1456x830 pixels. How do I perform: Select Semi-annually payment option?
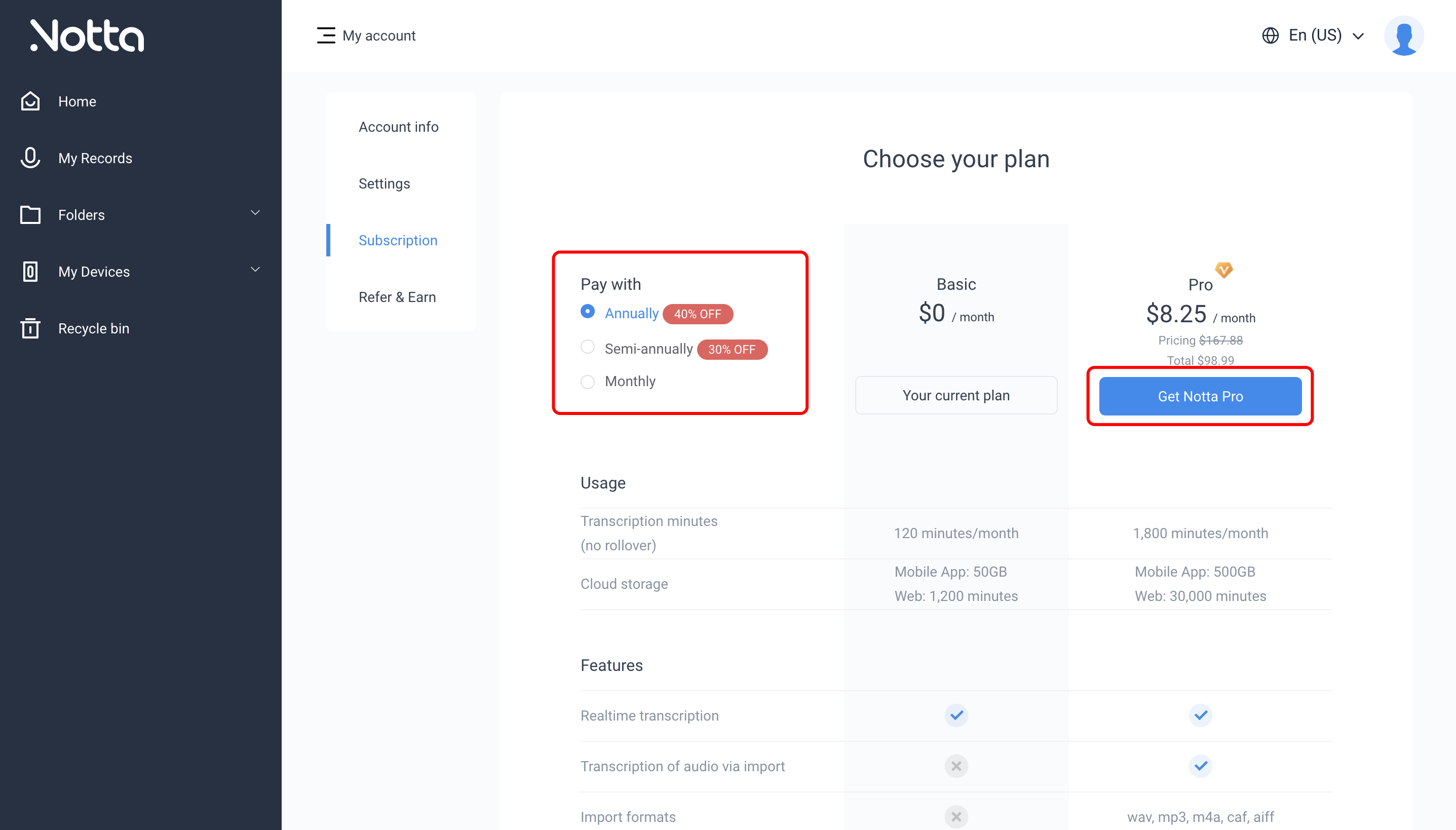tap(588, 347)
